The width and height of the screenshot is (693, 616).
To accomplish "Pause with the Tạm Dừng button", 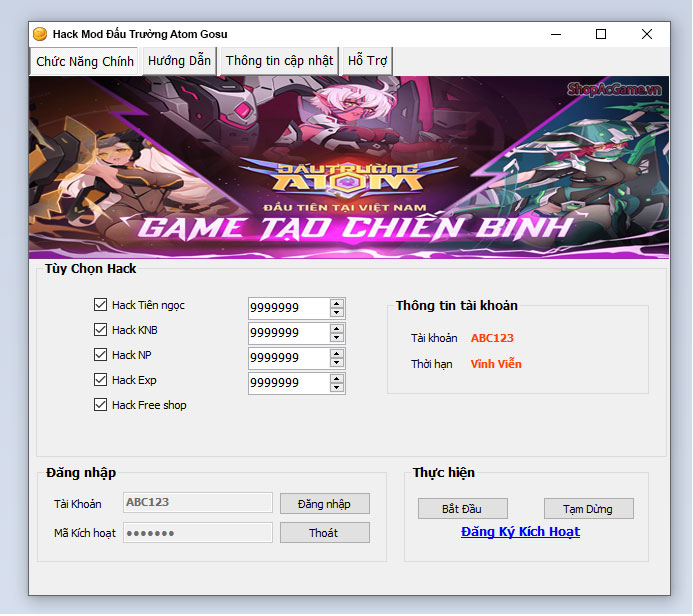I will [x=588, y=509].
